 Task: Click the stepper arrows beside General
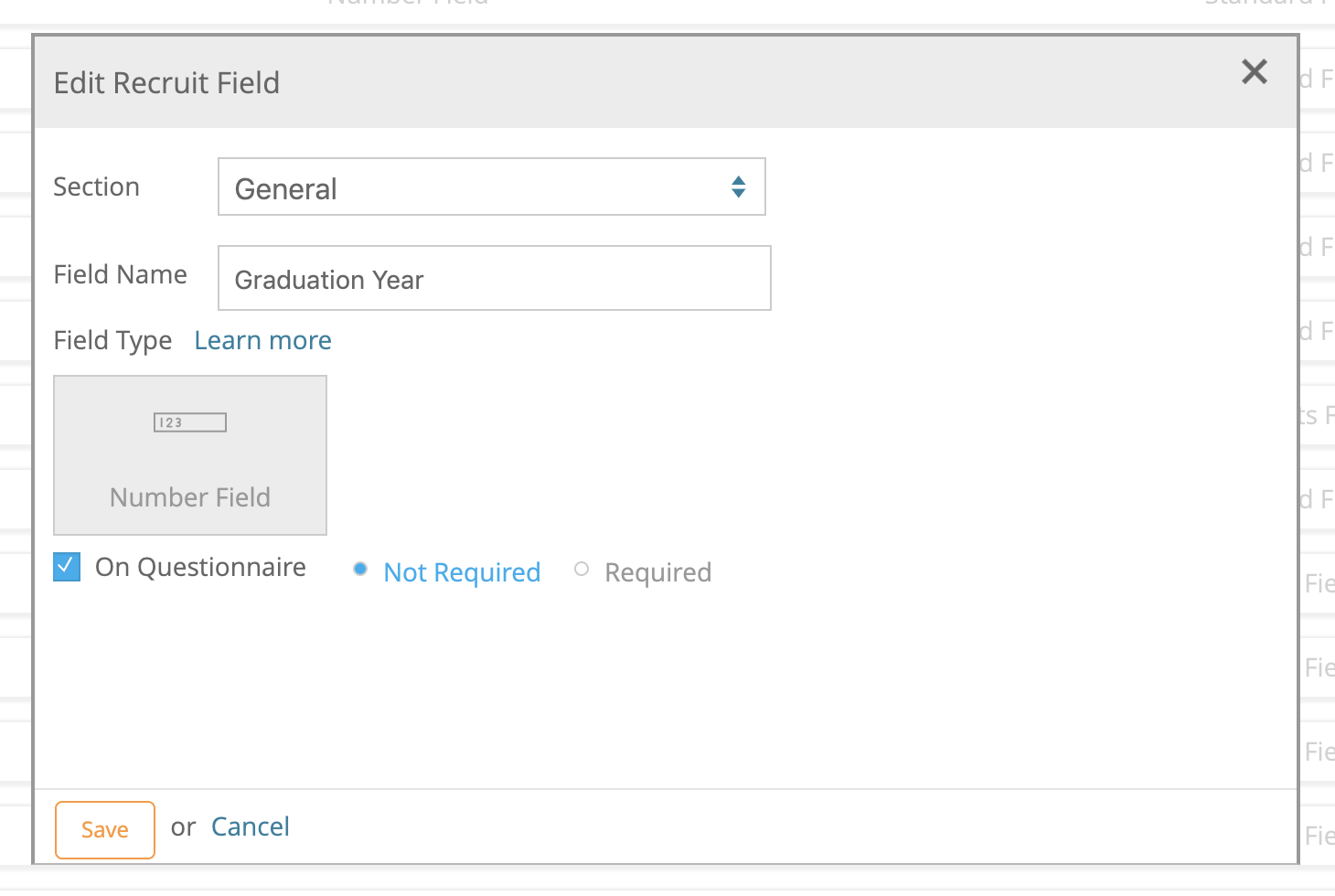(x=738, y=187)
